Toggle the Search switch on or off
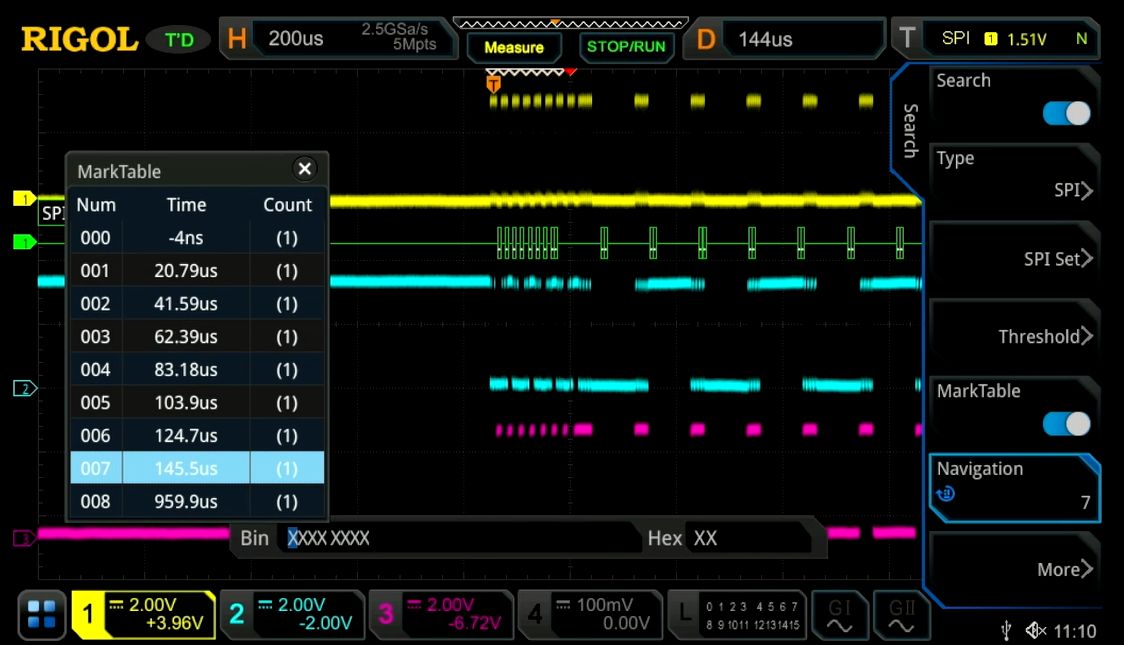1124x645 pixels. click(1064, 113)
